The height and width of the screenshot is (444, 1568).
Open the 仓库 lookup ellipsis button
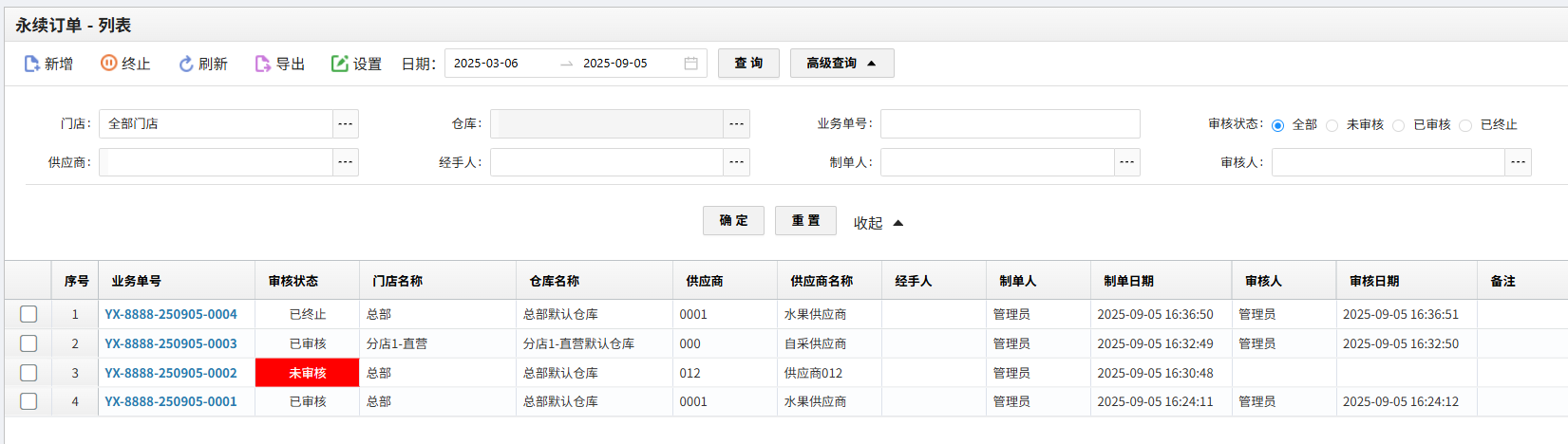tap(737, 123)
